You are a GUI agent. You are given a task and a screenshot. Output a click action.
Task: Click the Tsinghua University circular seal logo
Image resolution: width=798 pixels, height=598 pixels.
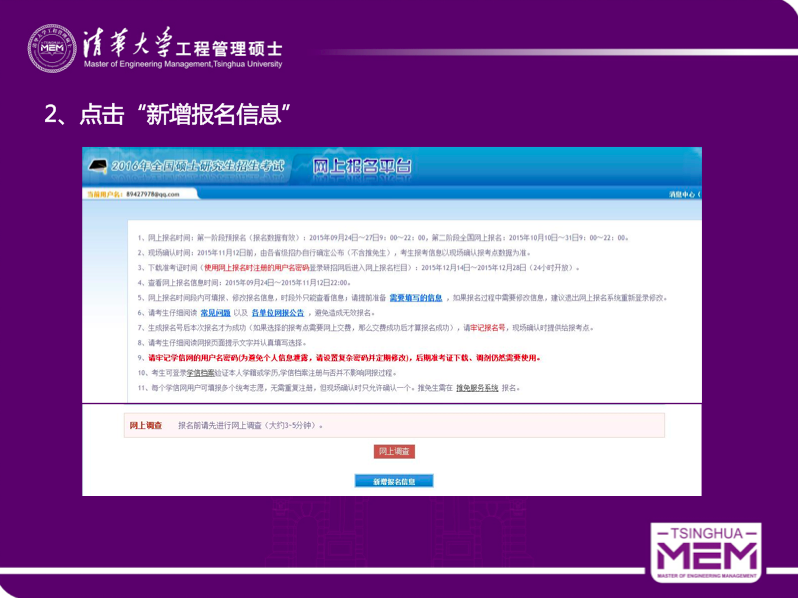coord(50,47)
